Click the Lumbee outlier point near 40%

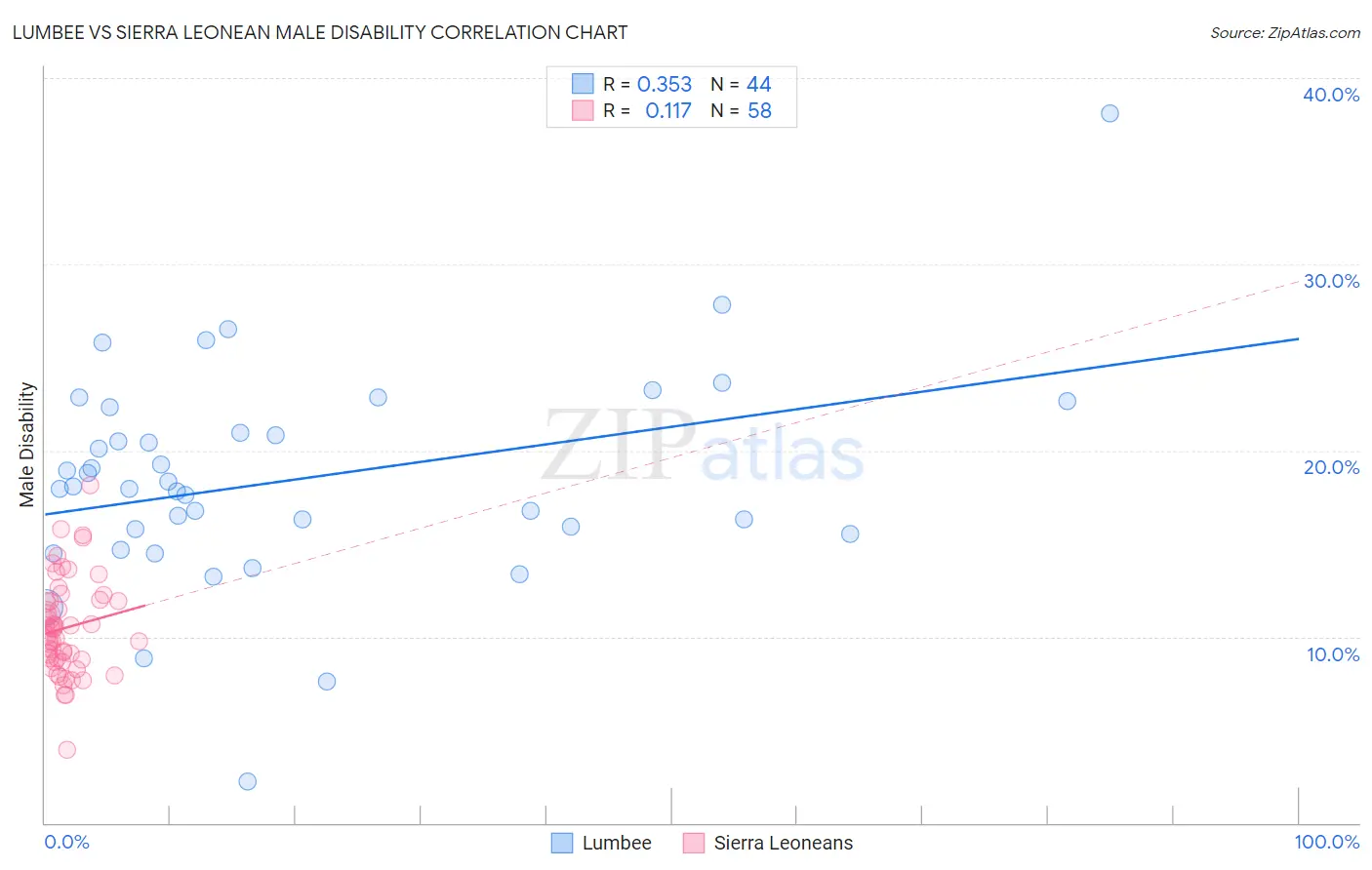point(1110,113)
